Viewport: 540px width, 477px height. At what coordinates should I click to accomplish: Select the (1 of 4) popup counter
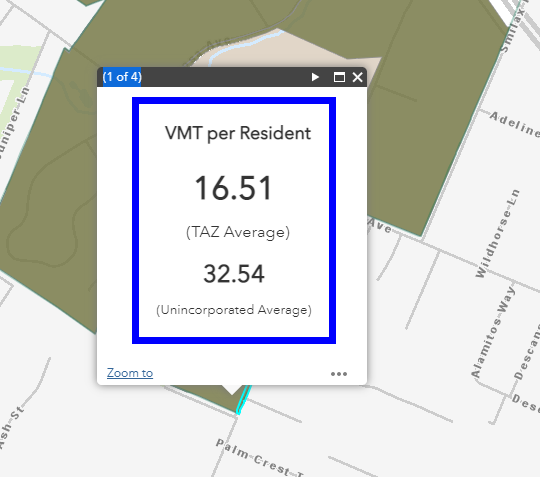pyautogui.click(x=122, y=77)
